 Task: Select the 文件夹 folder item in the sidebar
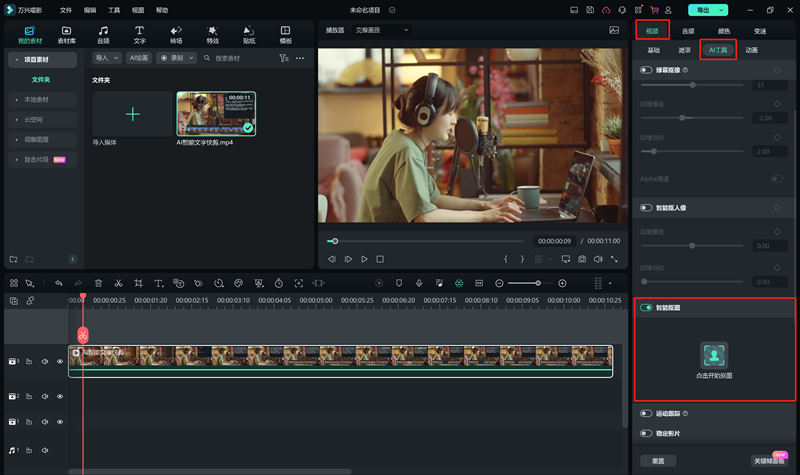pos(41,80)
